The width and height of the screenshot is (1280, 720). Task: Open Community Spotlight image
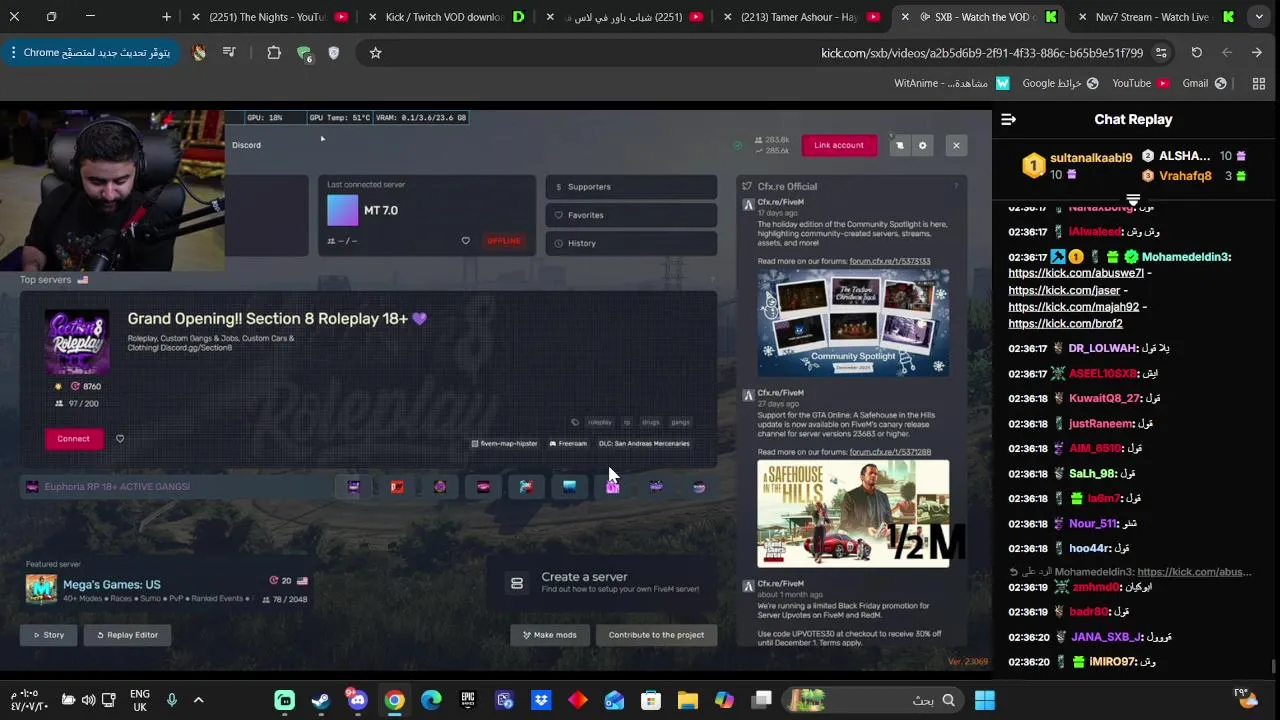click(853, 323)
